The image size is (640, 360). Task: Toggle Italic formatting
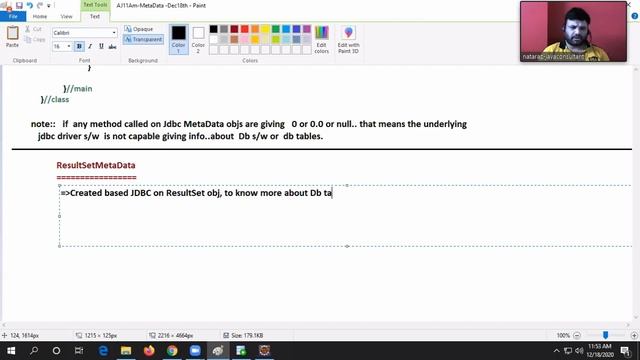pyautogui.click(x=90, y=46)
